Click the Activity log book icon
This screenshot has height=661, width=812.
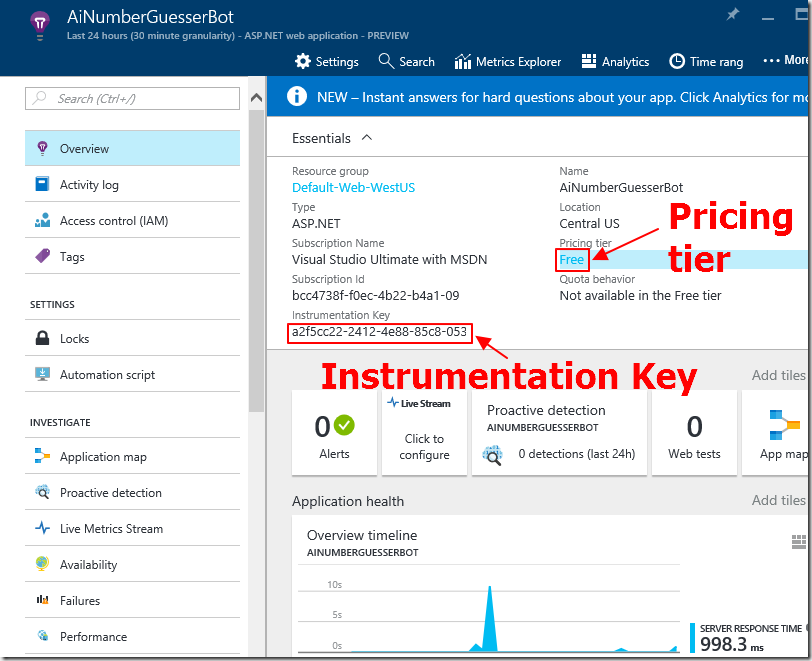(42, 184)
